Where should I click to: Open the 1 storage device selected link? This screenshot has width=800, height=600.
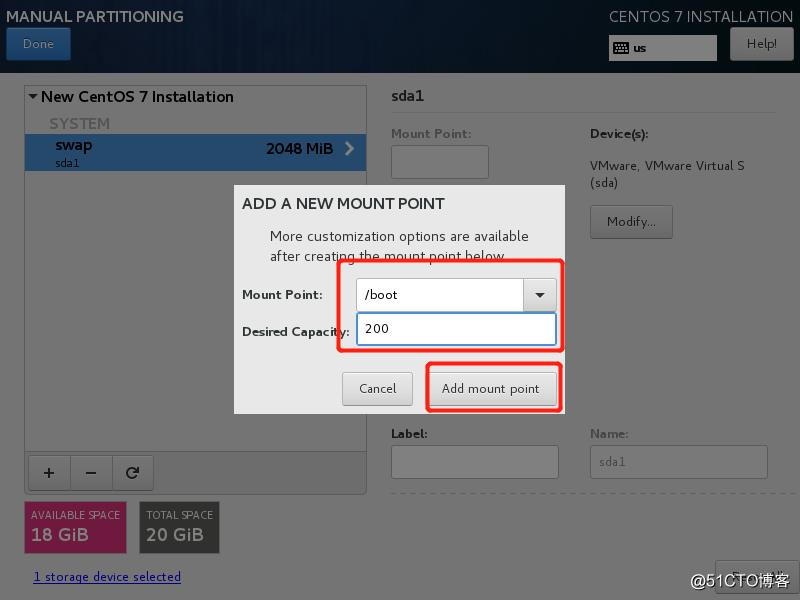[x=107, y=577]
